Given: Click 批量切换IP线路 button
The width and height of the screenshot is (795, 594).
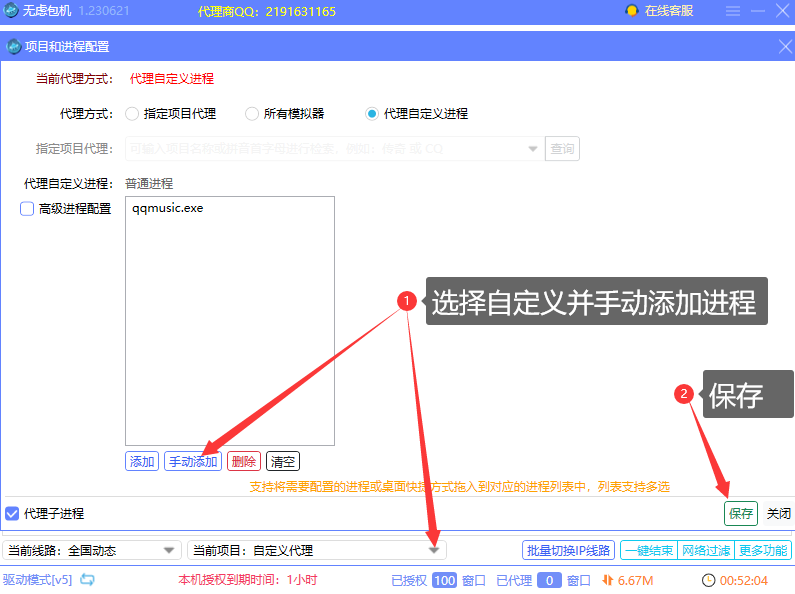Looking at the screenshot, I should (x=568, y=550).
